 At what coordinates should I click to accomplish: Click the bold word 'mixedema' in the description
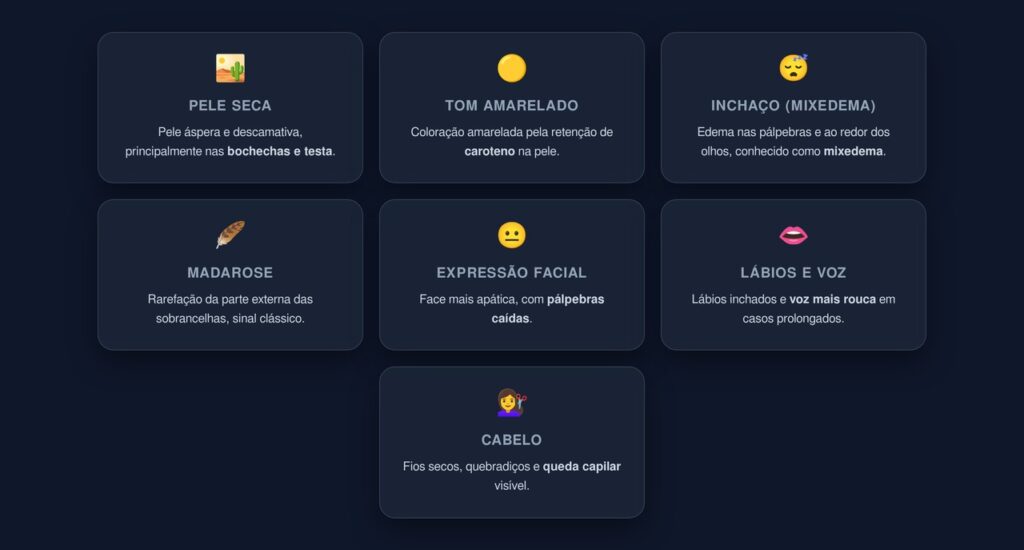pyautogui.click(x=853, y=151)
